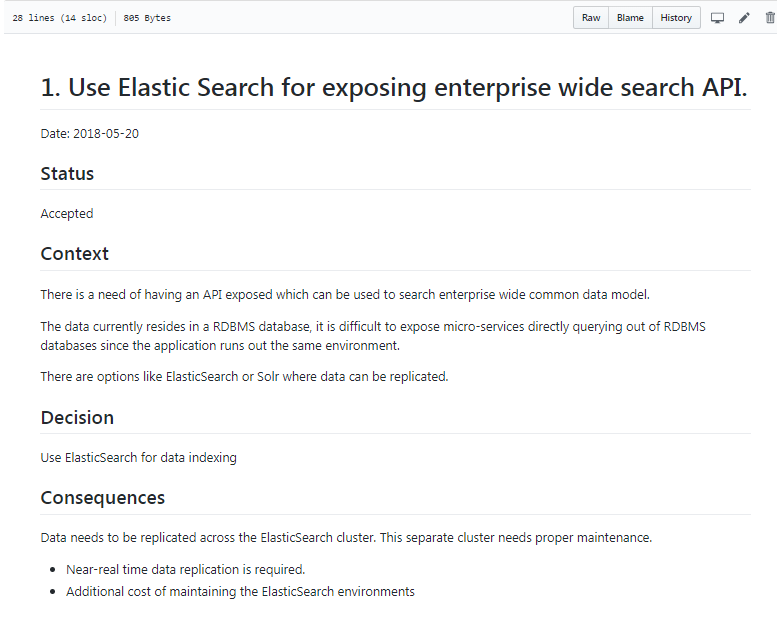Open the Blame view
Image resolution: width=777 pixels, height=618 pixels.
click(630, 18)
